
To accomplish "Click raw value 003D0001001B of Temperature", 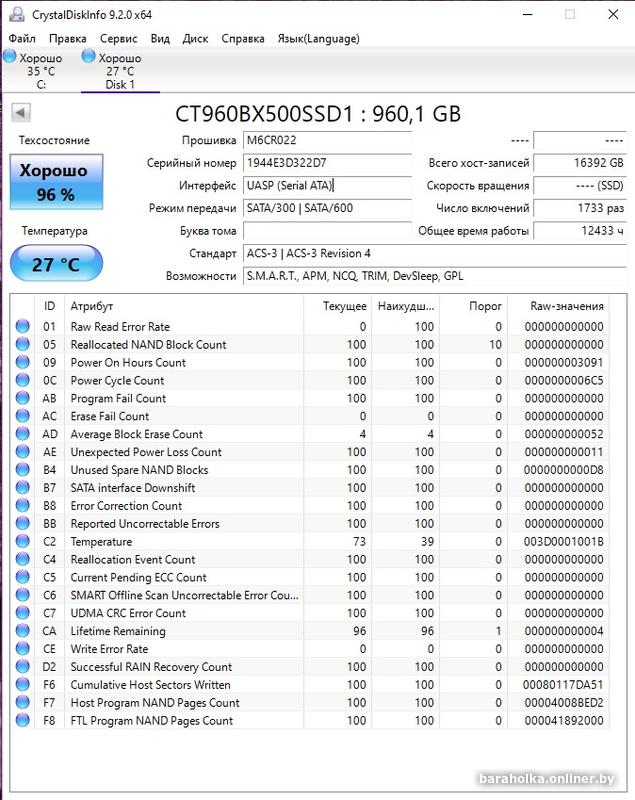I will point(563,541).
